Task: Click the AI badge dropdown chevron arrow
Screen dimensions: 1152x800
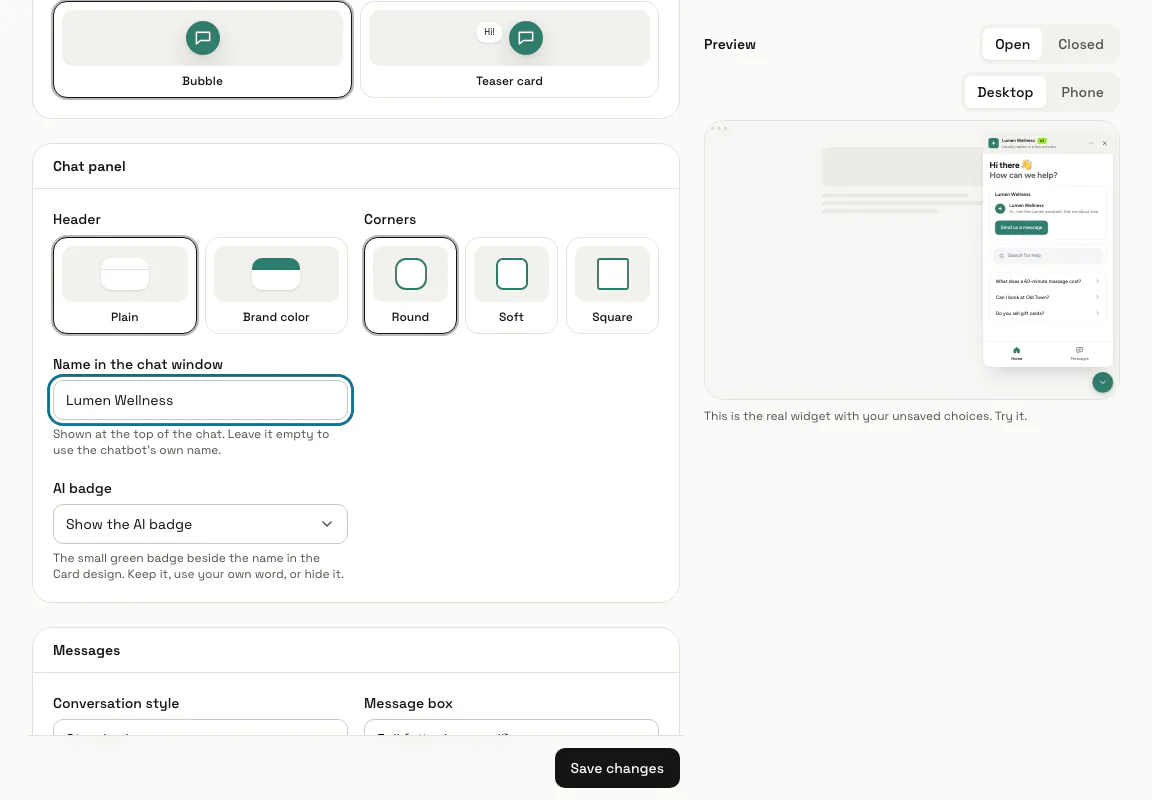Action: (x=327, y=524)
